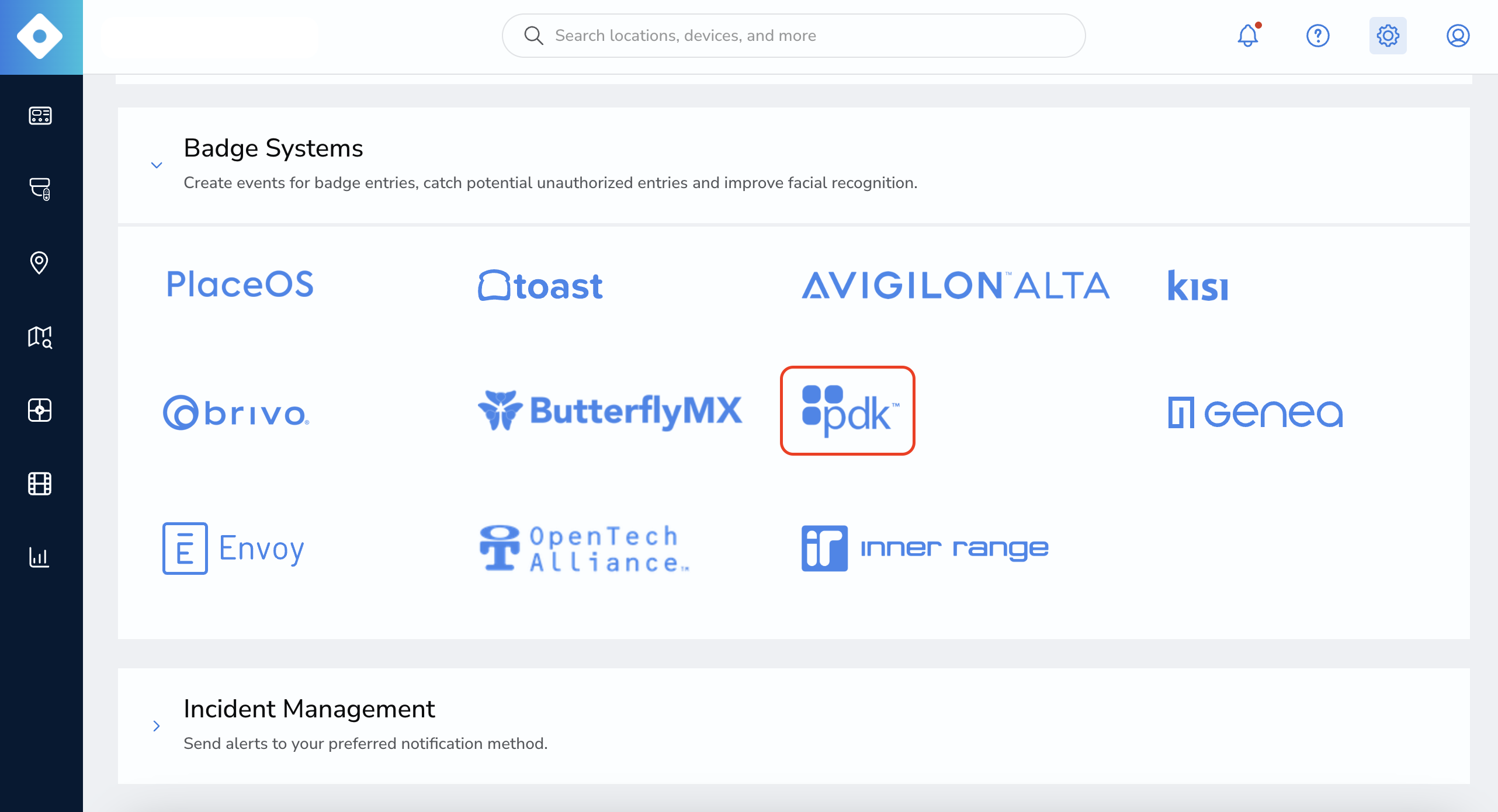Image resolution: width=1498 pixels, height=812 pixels.
Task: Select the Toast integration logo
Action: (x=540, y=286)
